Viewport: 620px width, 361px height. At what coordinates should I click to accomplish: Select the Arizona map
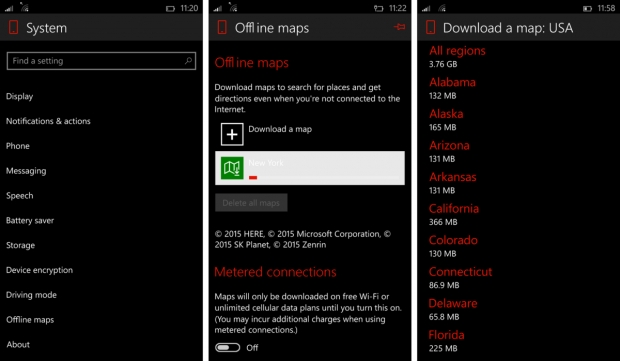(x=449, y=151)
